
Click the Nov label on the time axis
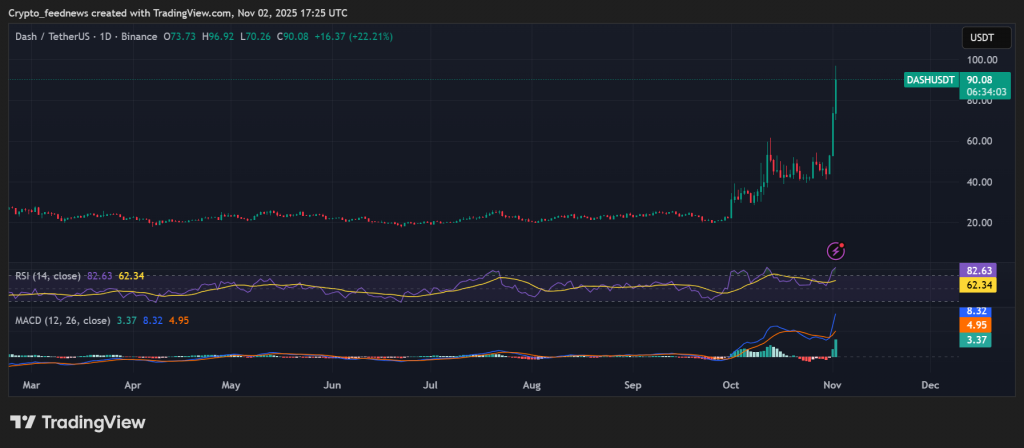[x=833, y=386]
